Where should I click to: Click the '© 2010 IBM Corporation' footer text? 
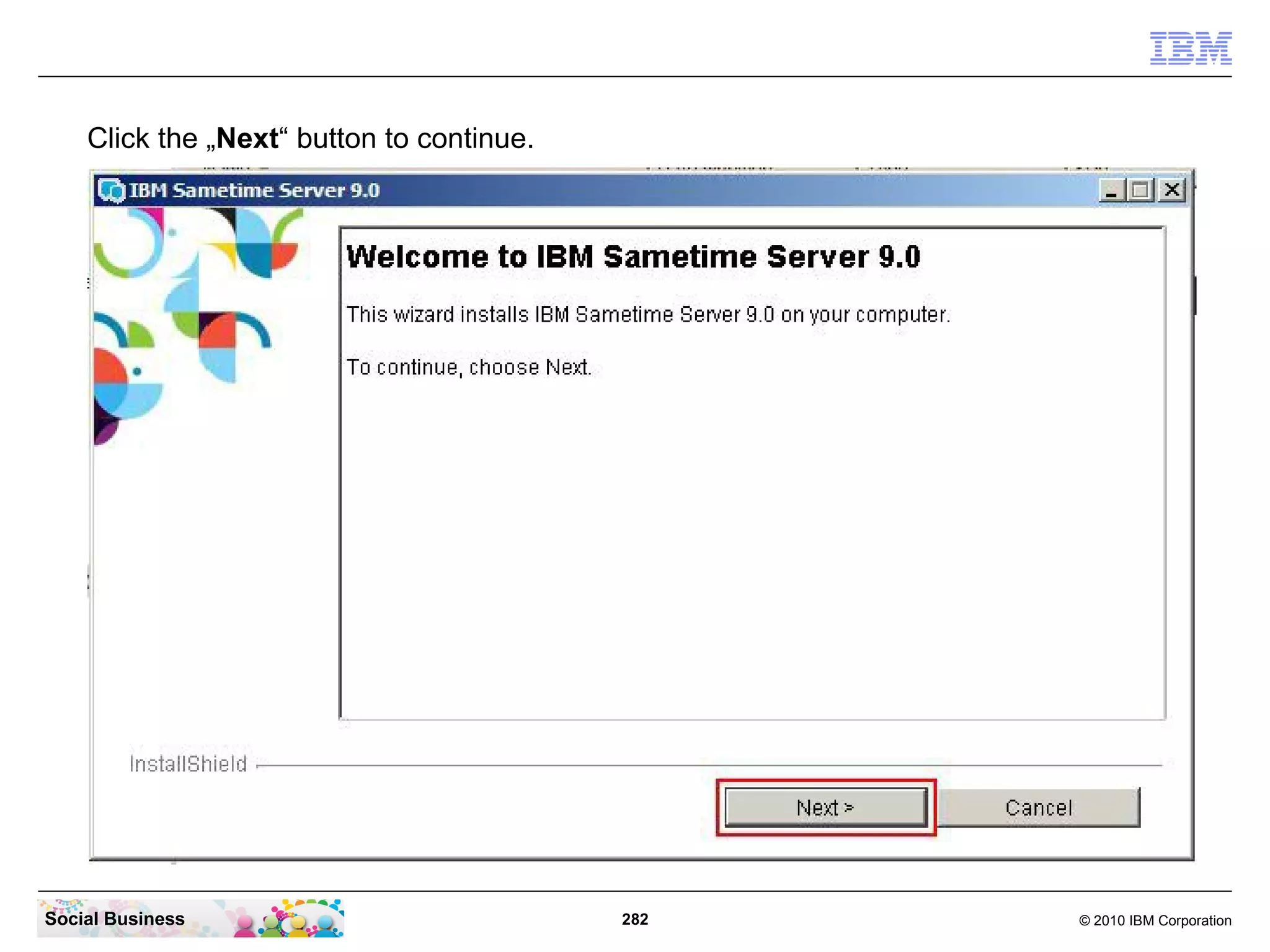pyautogui.click(x=1155, y=920)
